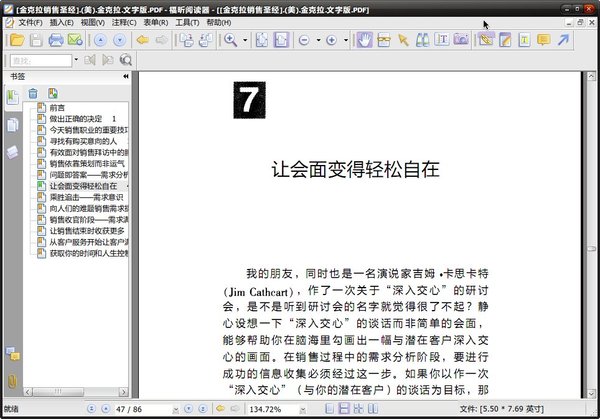
Task: Click the round minus zoom out button
Action: (x=304, y=40)
